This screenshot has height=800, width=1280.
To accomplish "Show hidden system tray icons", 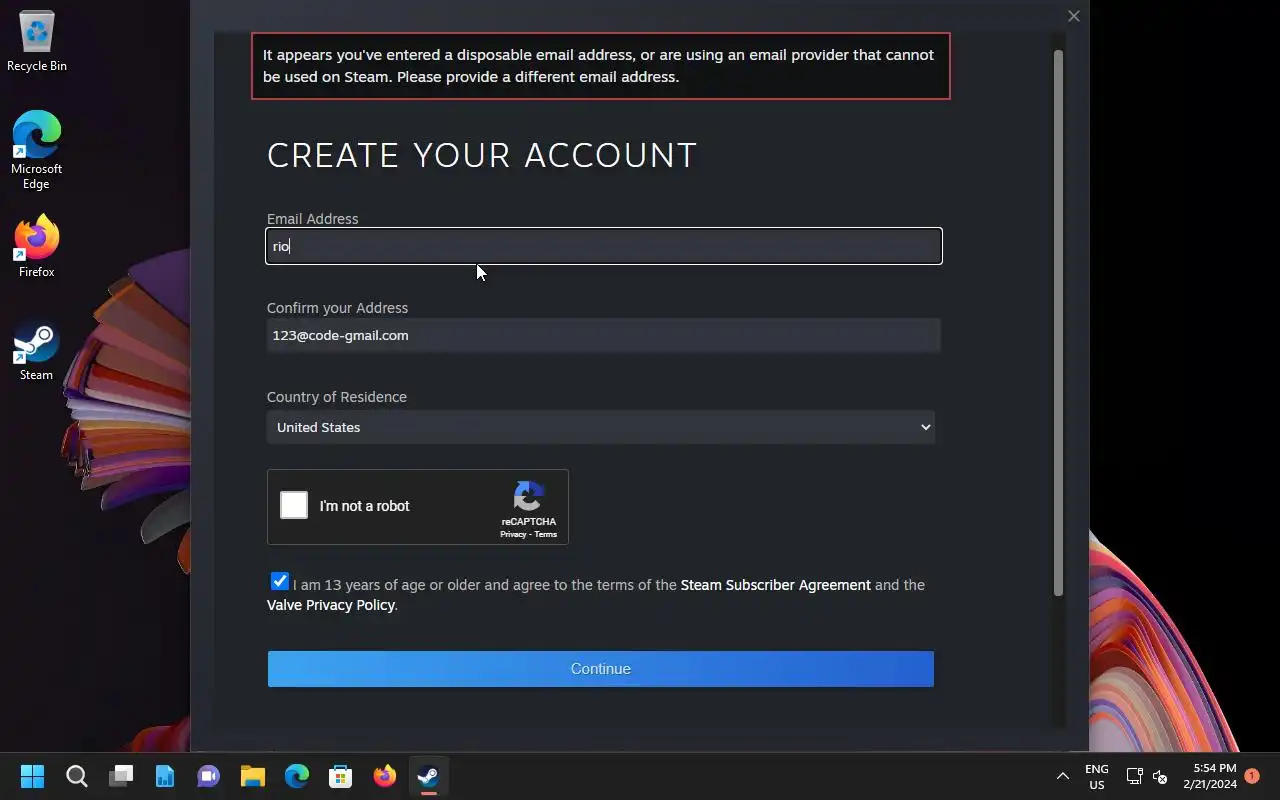I will click(x=1062, y=776).
